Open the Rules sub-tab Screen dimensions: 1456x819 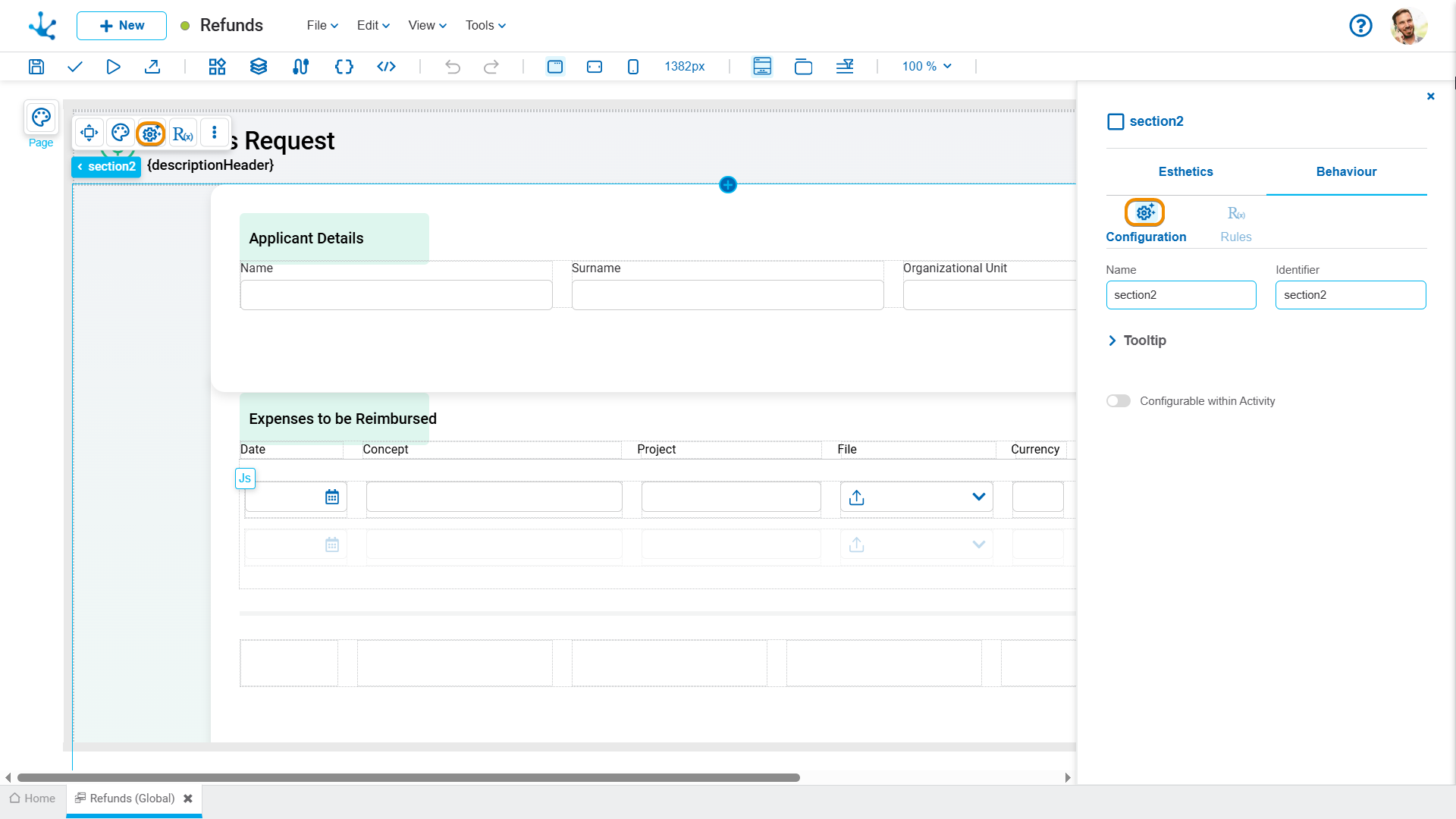pyautogui.click(x=1235, y=224)
